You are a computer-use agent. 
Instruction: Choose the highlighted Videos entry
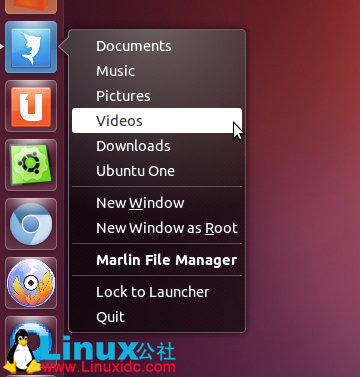coord(157,120)
